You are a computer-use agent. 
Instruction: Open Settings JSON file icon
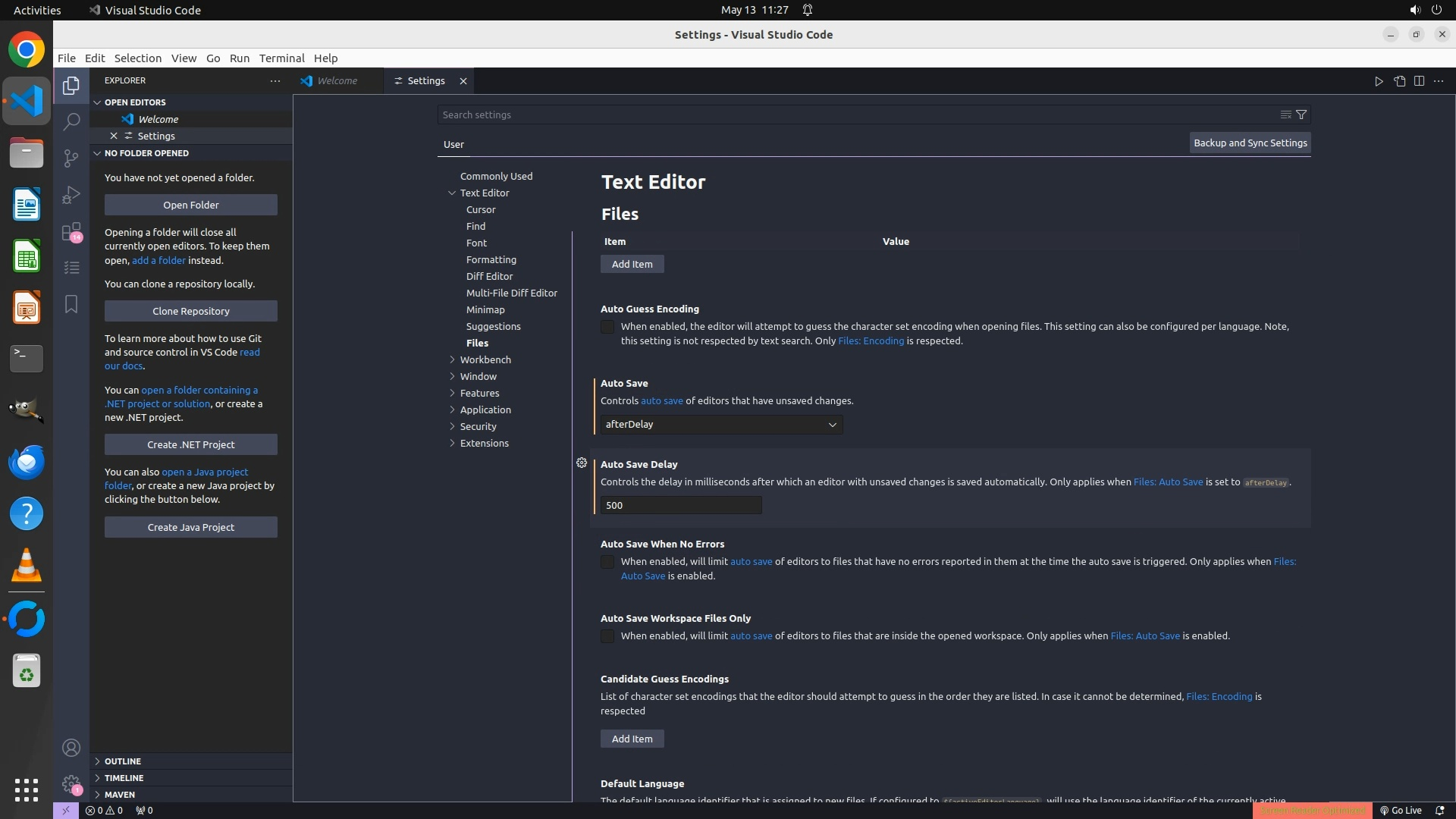(1399, 81)
